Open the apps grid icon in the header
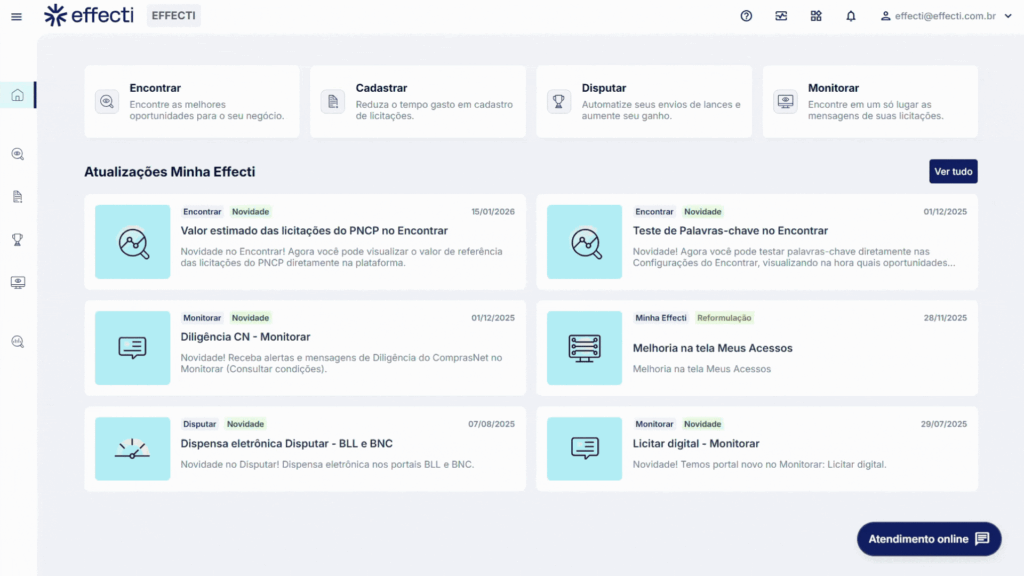Screen dimensions: 1024x576 [816, 16]
